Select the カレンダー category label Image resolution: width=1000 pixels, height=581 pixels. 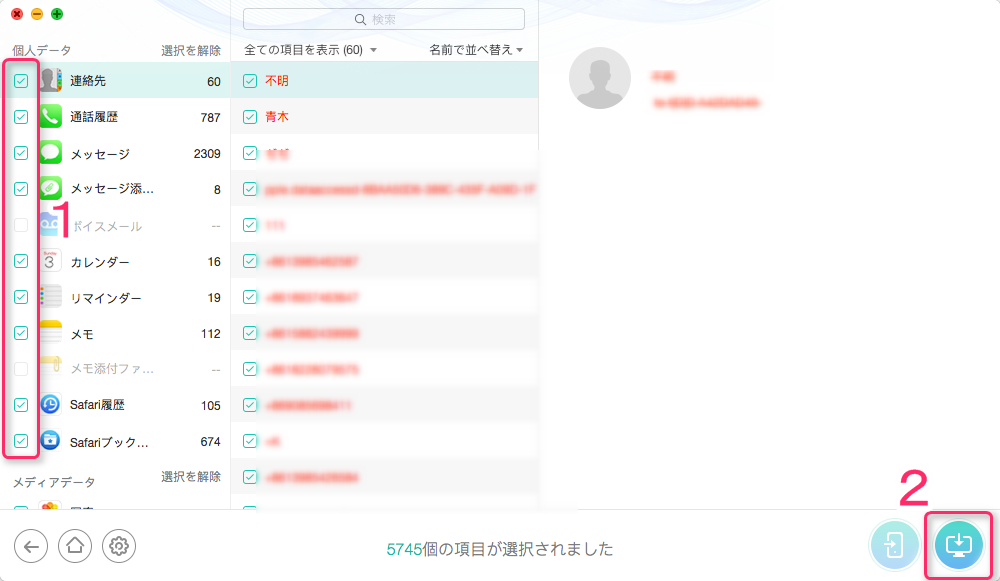[99, 262]
